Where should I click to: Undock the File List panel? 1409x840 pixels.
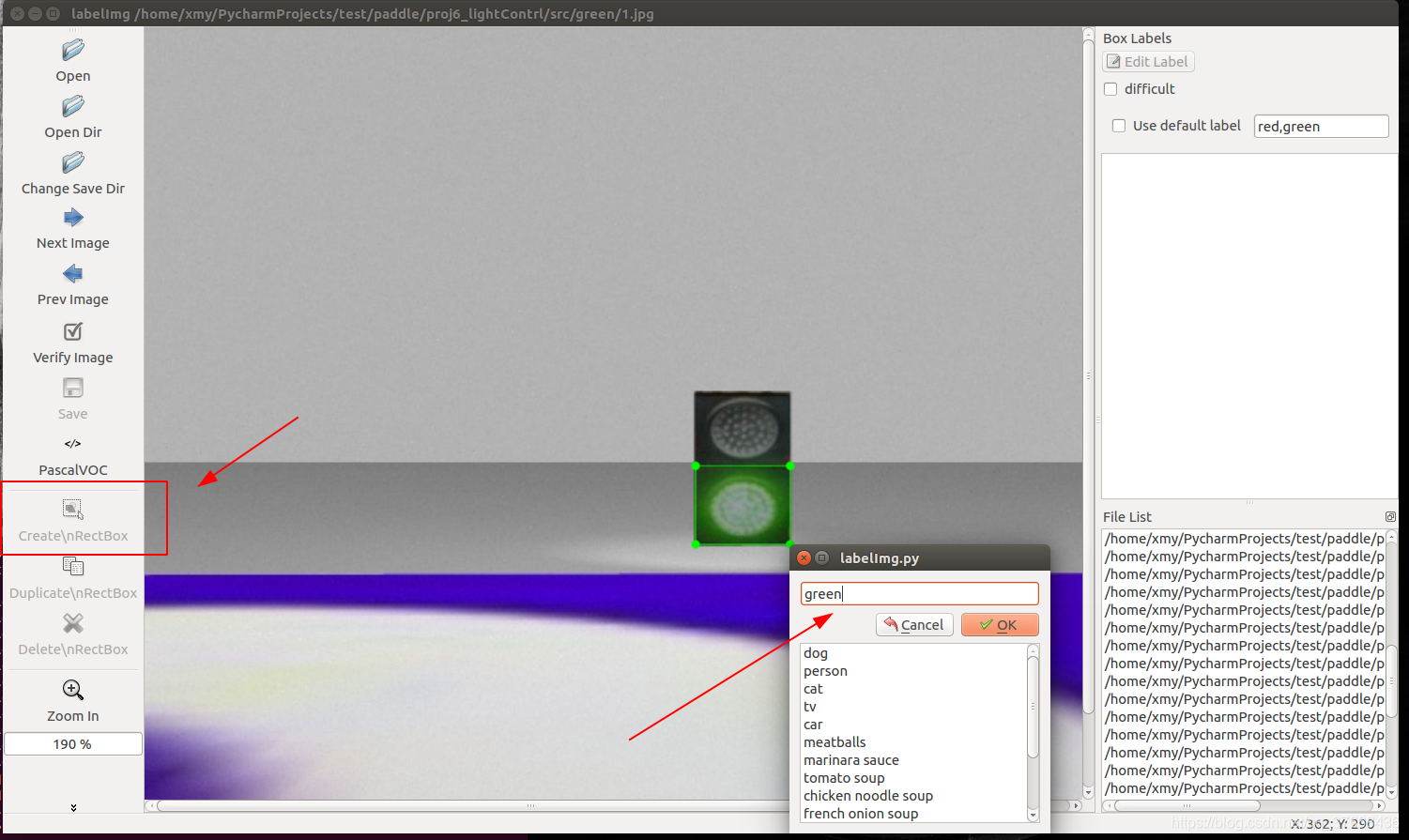[1390, 517]
